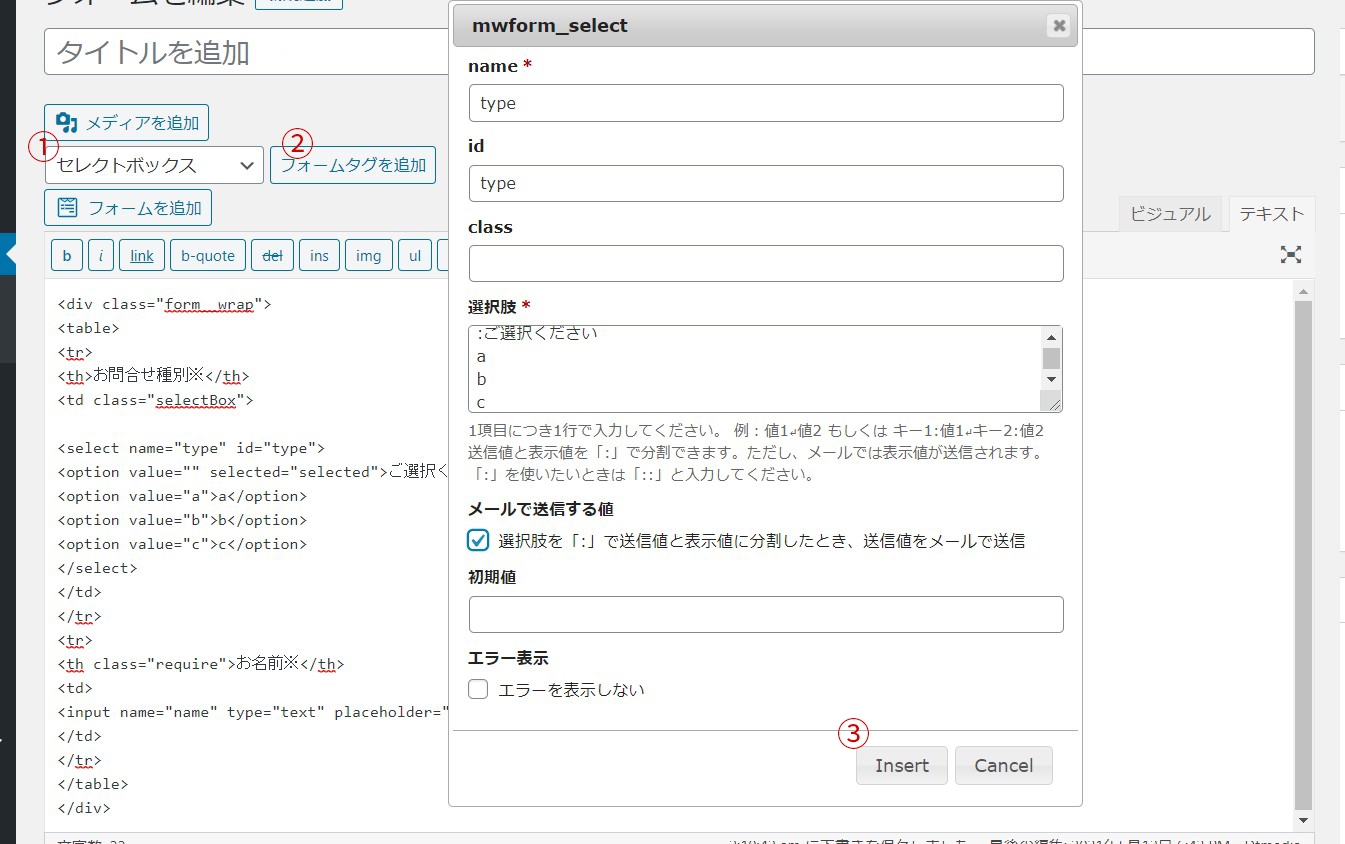Open the セレクトボックス form tag dropdown
Image resolution: width=1345 pixels, height=844 pixels.
(154, 166)
